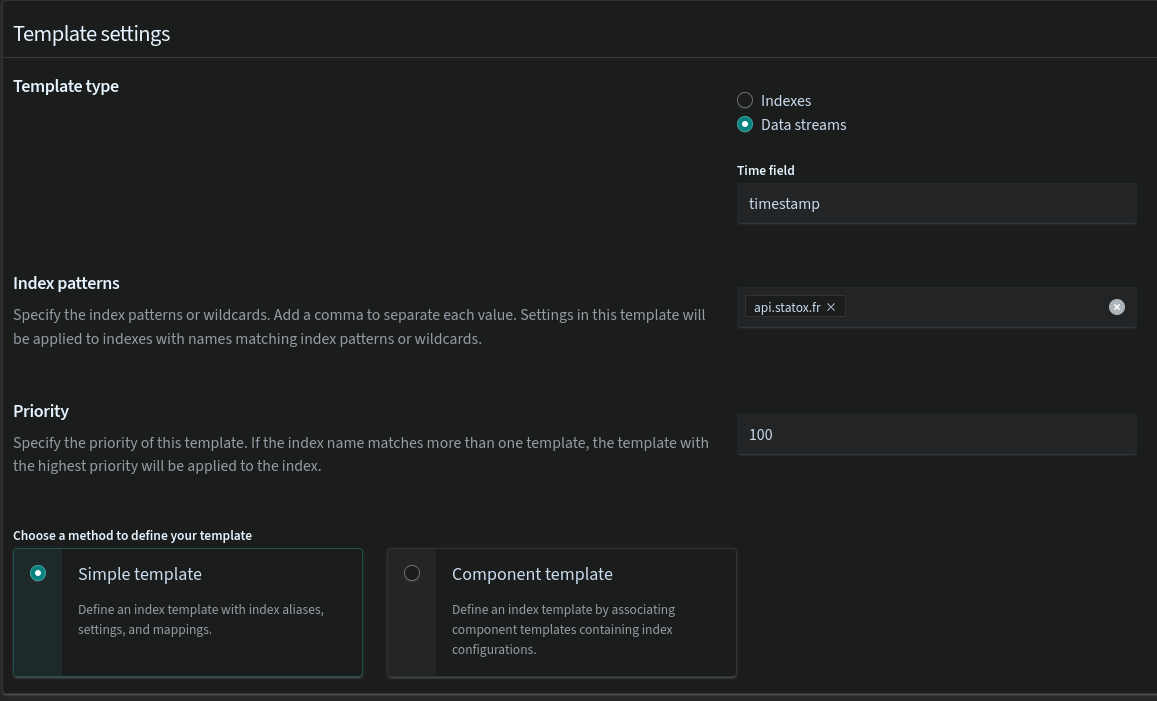This screenshot has width=1157, height=701.
Task: Click inside the Index patterns combo box
Action: pyautogui.click(x=936, y=307)
